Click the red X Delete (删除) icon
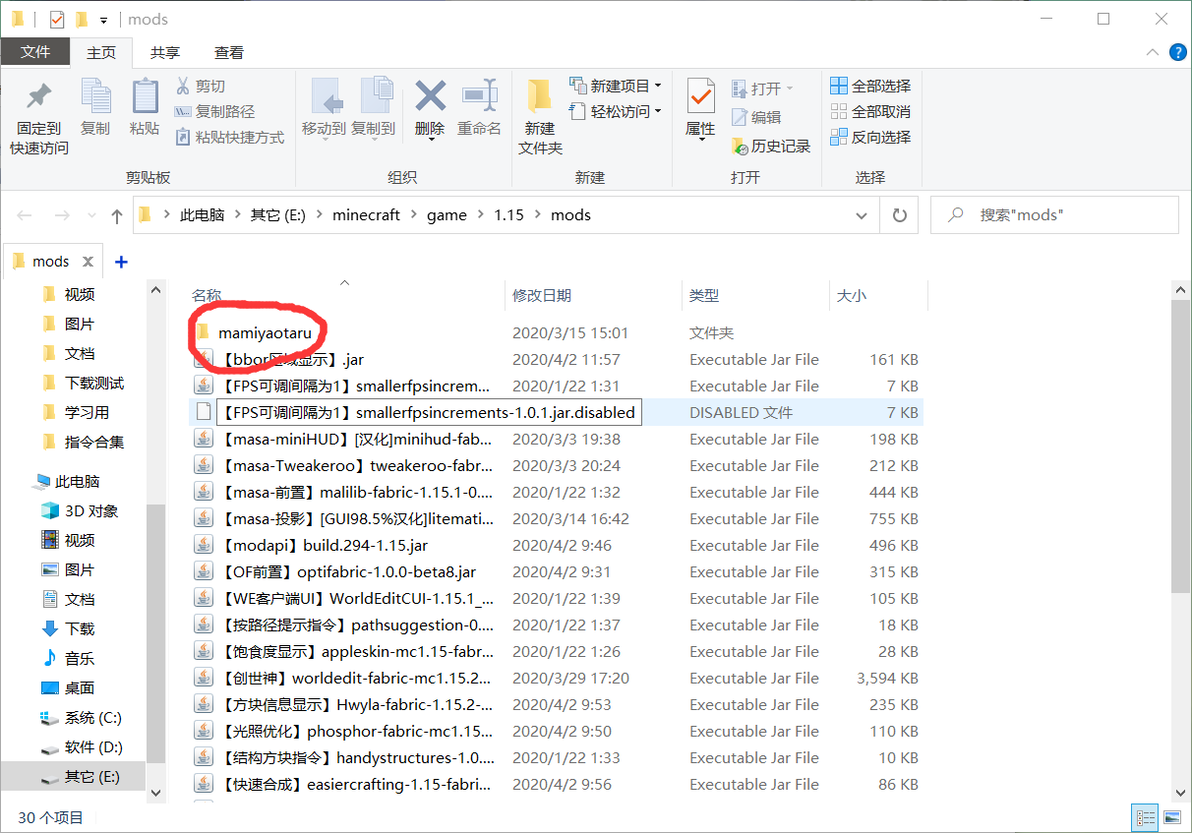This screenshot has height=833, width=1192. click(x=430, y=97)
